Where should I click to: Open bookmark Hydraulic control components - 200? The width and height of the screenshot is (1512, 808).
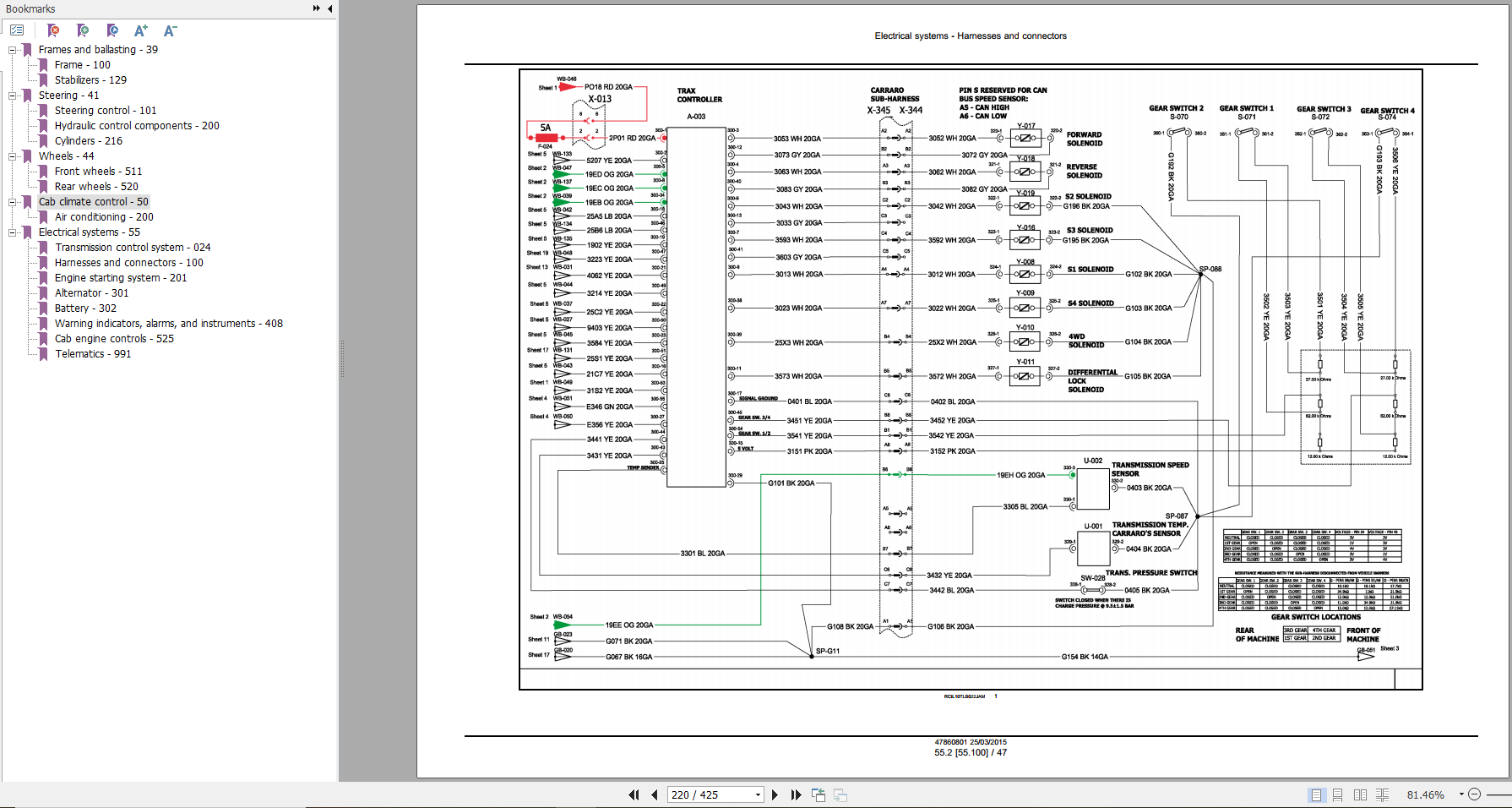(x=137, y=126)
